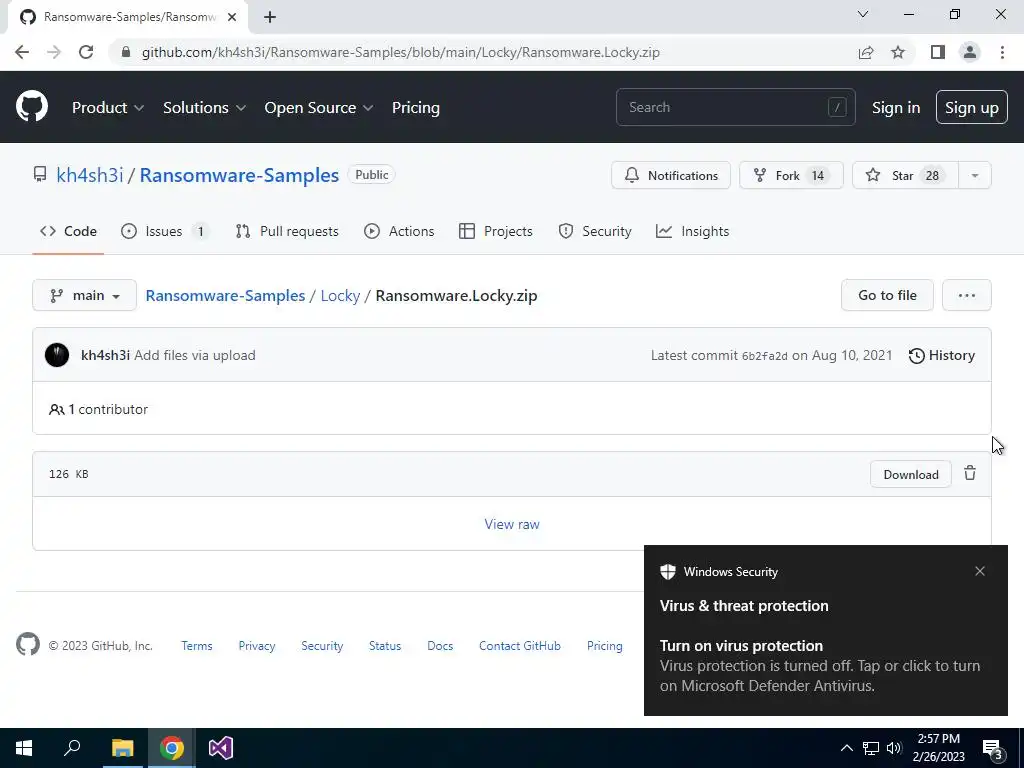Expand the Open Source dropdown
Viewport: 1024px width, 768px height.
pyautogui.click(x=319, y=107)
